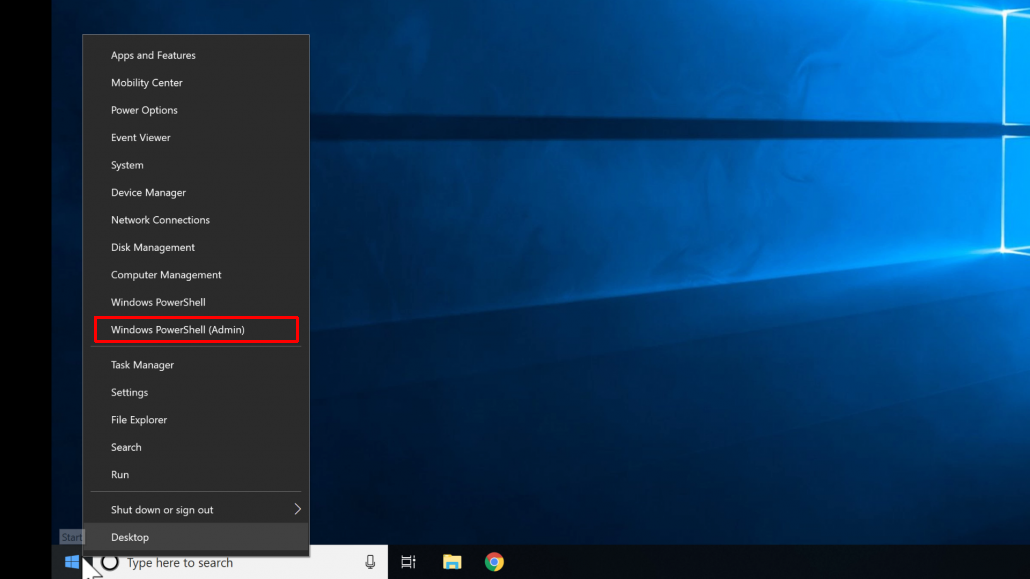
Task: Choose Settings in the menu
Action: click(x=196, y=392)
